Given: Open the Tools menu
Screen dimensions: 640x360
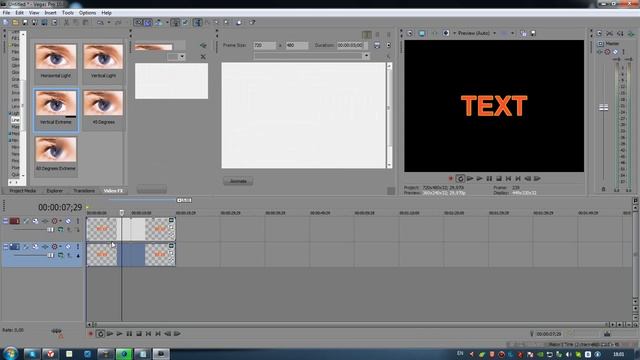Looking at the screenshot, I should 67,13.
